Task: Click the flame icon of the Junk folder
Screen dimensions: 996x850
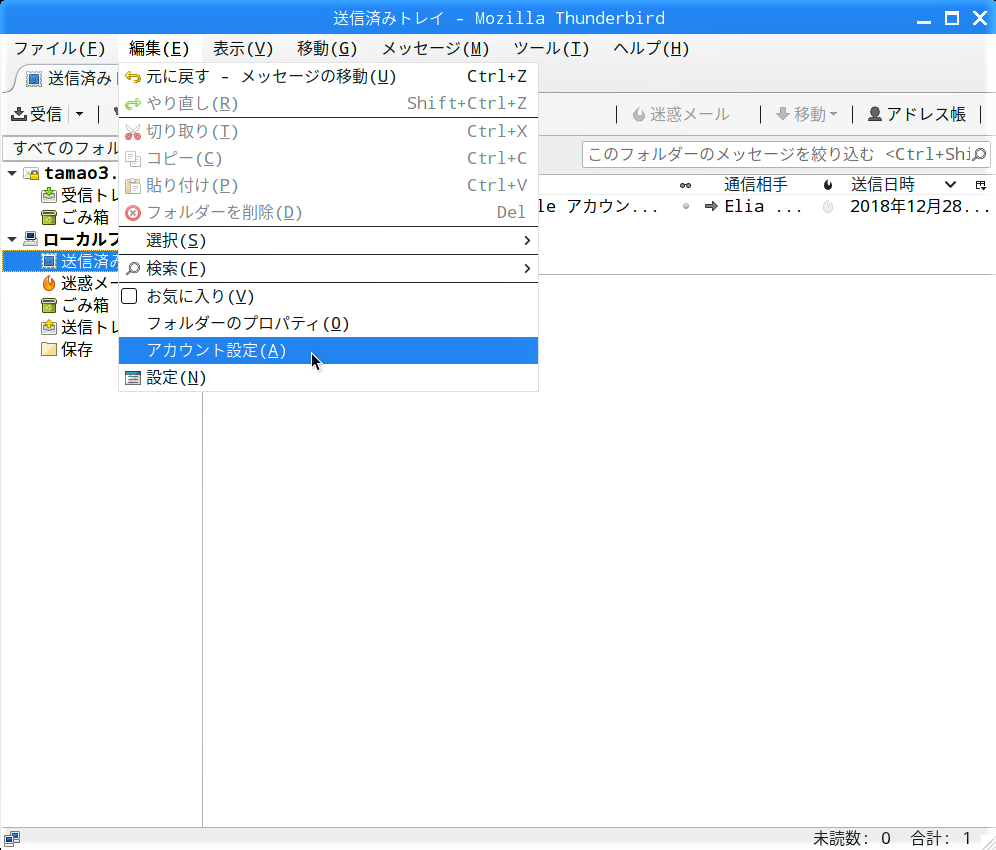Action: click(x=49, y=283)
